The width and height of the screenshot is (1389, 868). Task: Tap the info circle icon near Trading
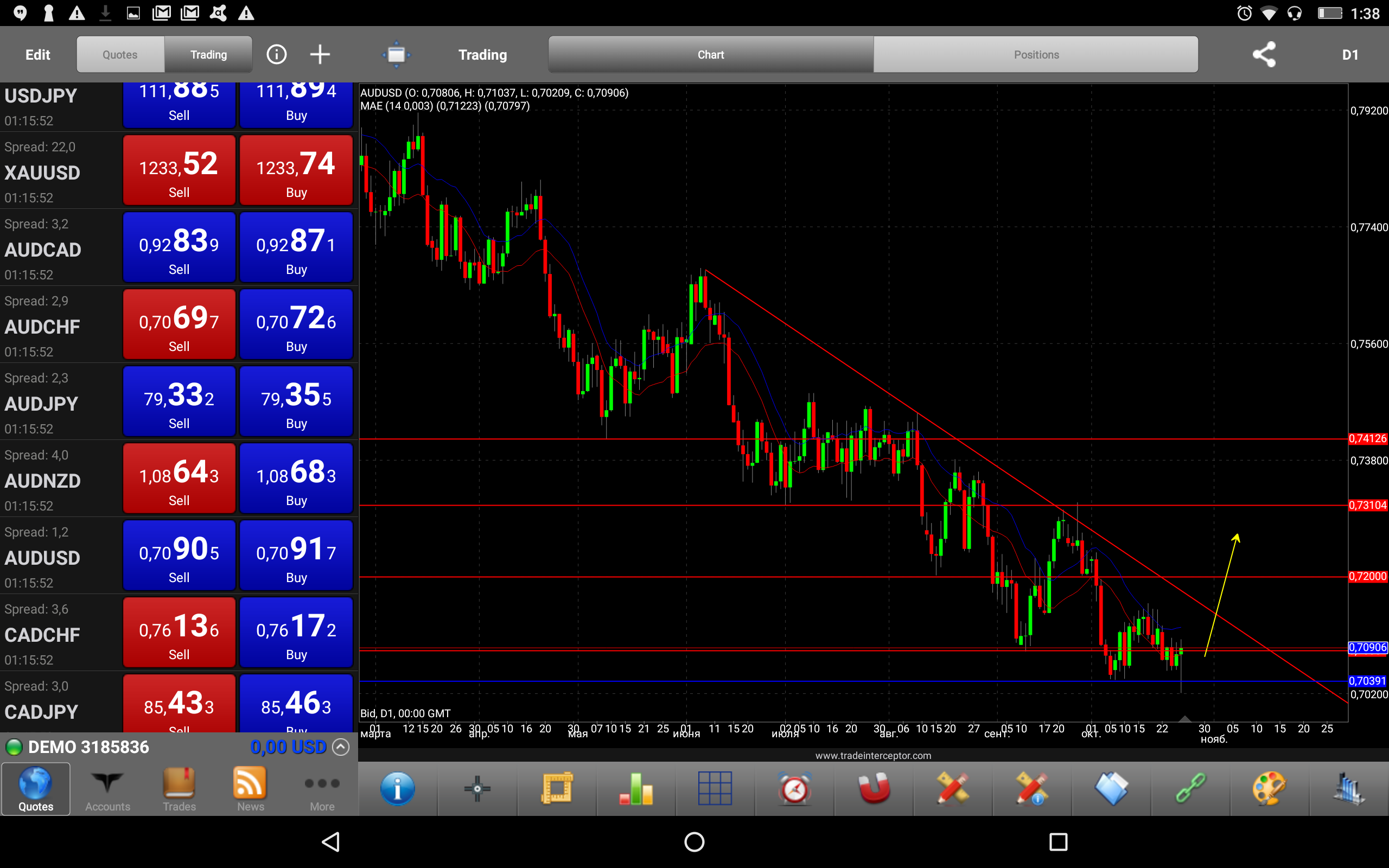277,55
